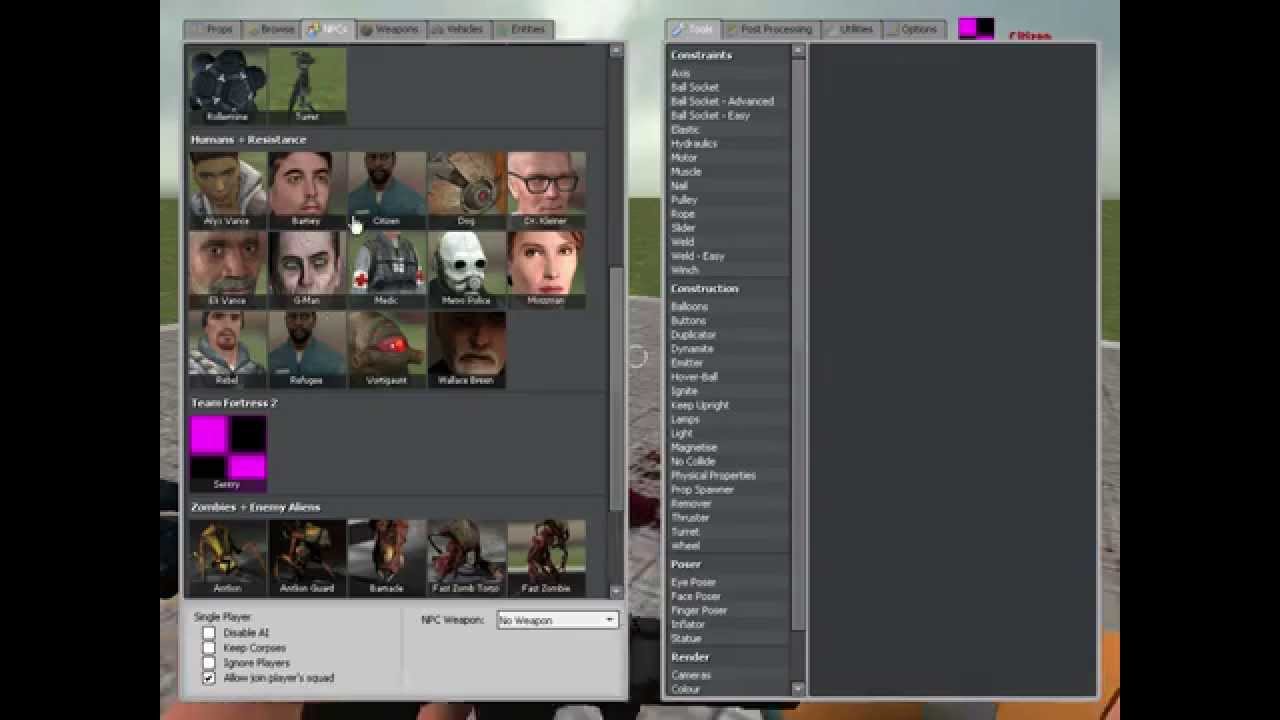
Task: Spawn the Dr. Kleiner NPC
Action: coord(546,190)
